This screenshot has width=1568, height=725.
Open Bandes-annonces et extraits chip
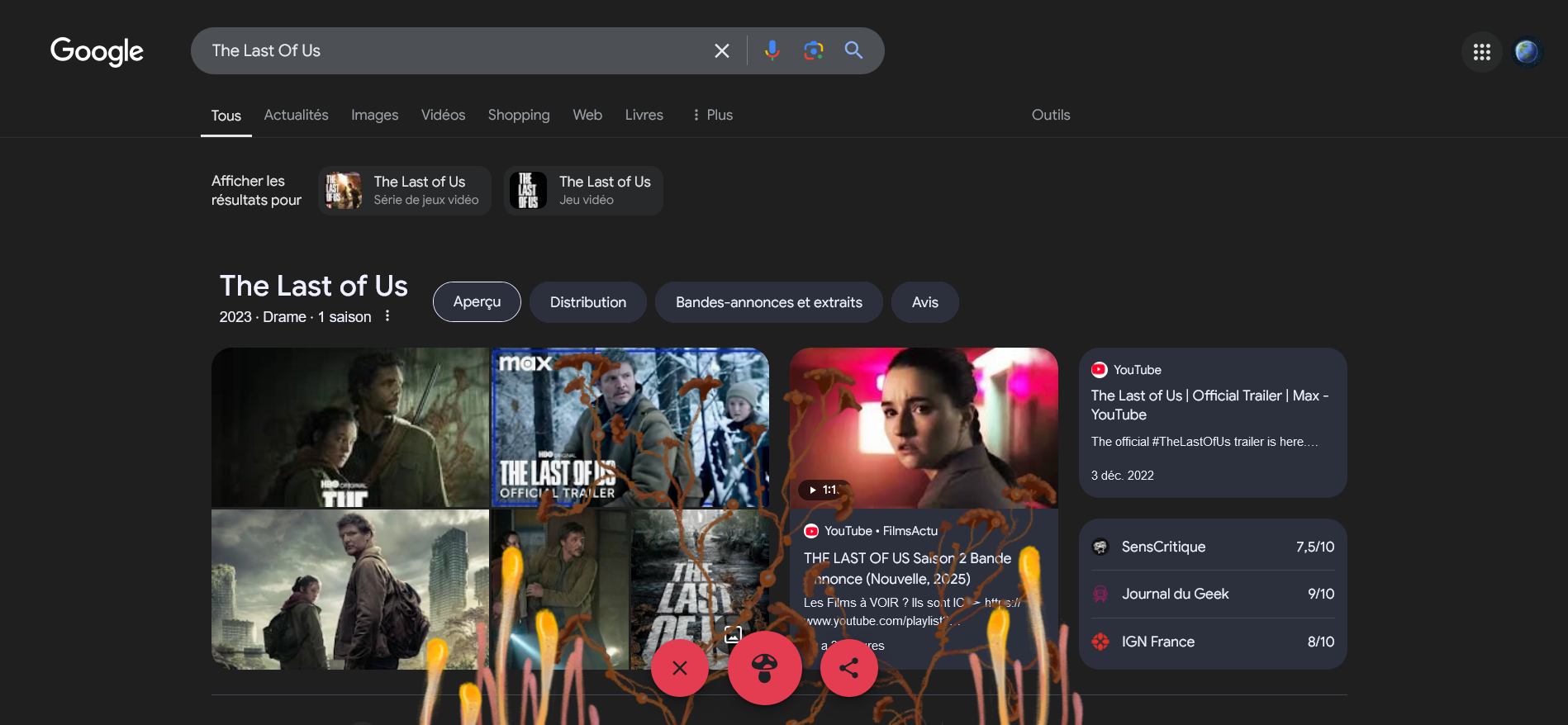click(768, 302)
